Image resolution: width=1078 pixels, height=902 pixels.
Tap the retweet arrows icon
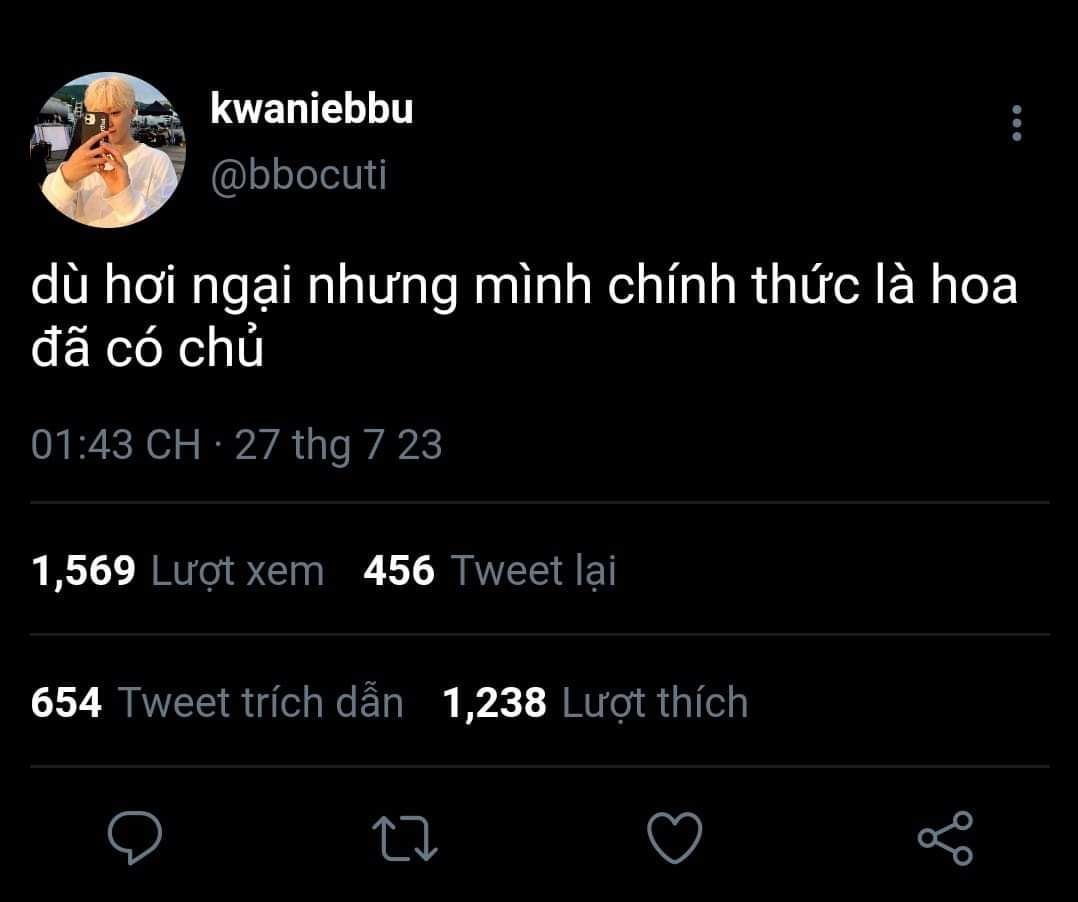[404, 838]
